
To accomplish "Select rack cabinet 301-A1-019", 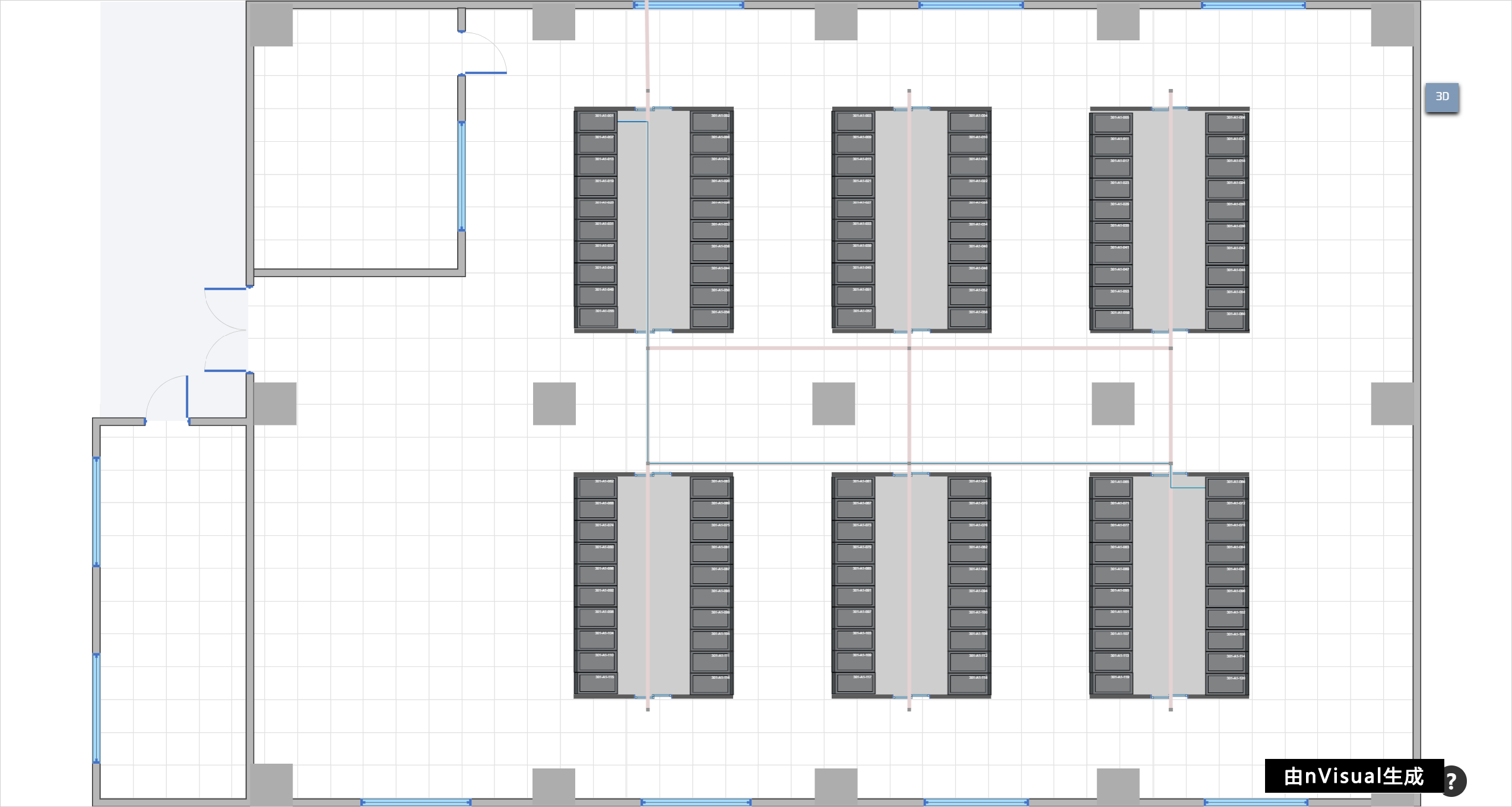I will point(597,187).
